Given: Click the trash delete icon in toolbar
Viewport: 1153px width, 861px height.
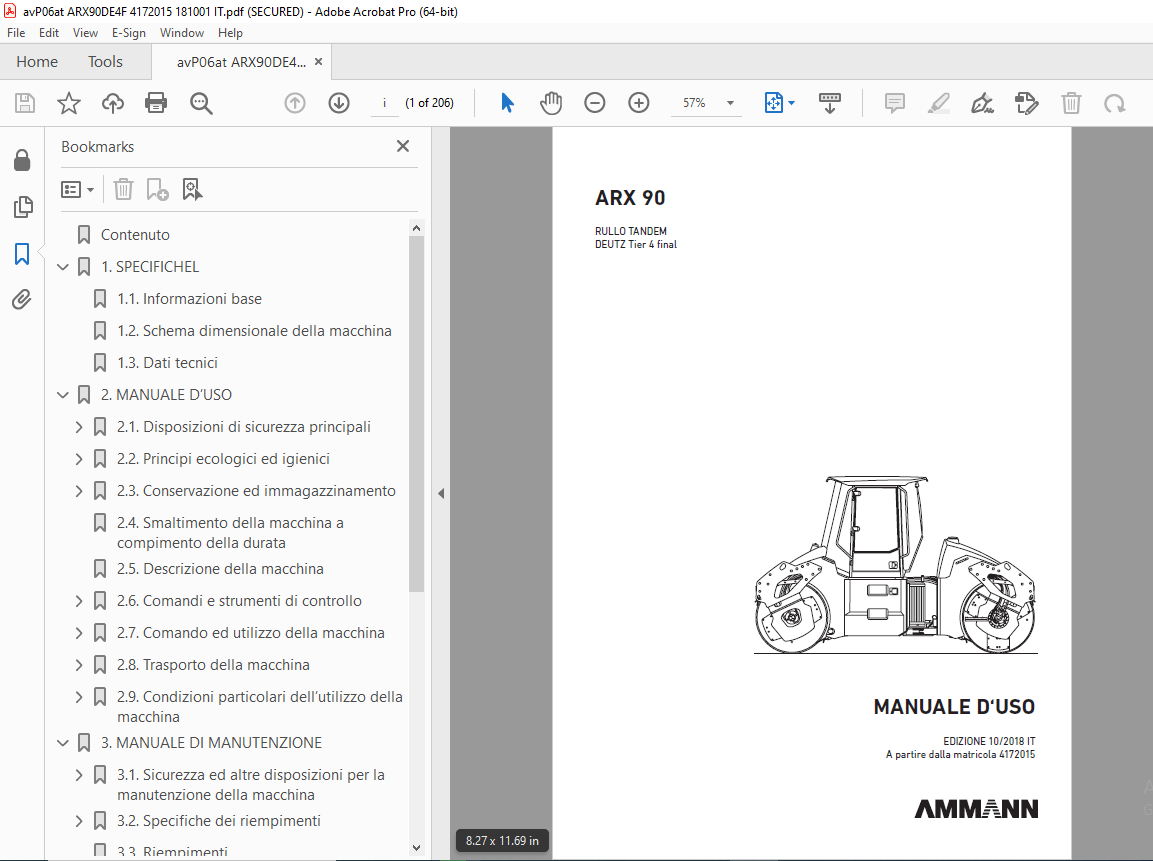Looking at the screenshot, I should [x=1071, y=103].
